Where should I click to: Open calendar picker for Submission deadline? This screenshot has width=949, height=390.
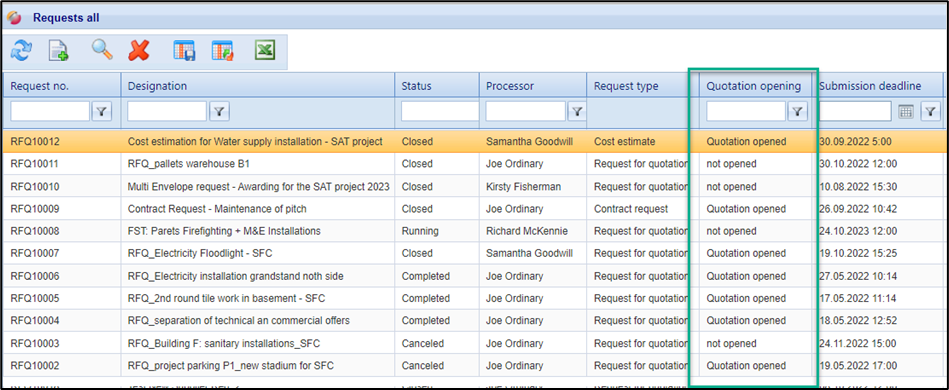[x=905, y=111]
